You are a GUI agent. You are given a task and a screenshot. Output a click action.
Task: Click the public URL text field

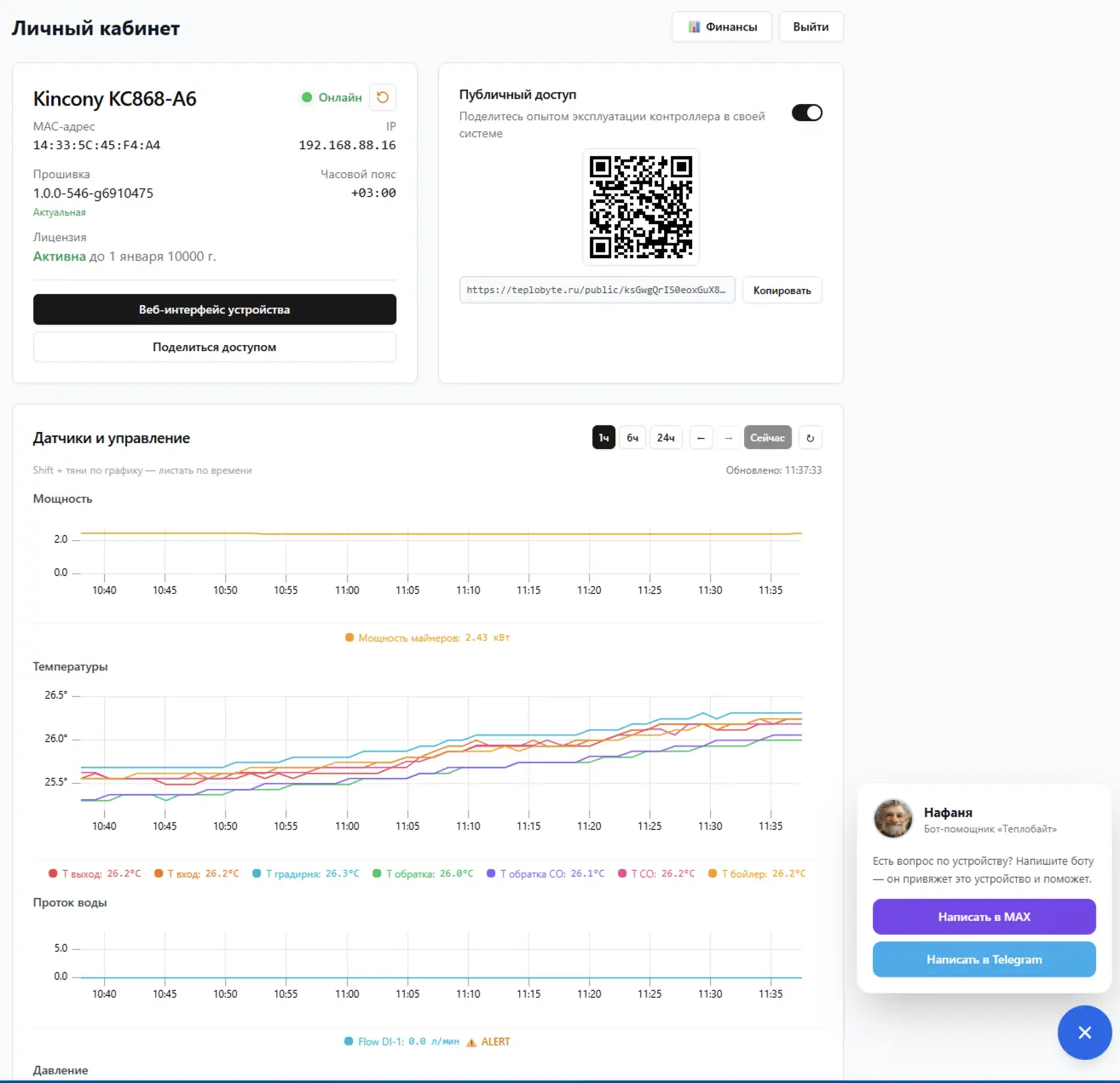click(597, 290)
